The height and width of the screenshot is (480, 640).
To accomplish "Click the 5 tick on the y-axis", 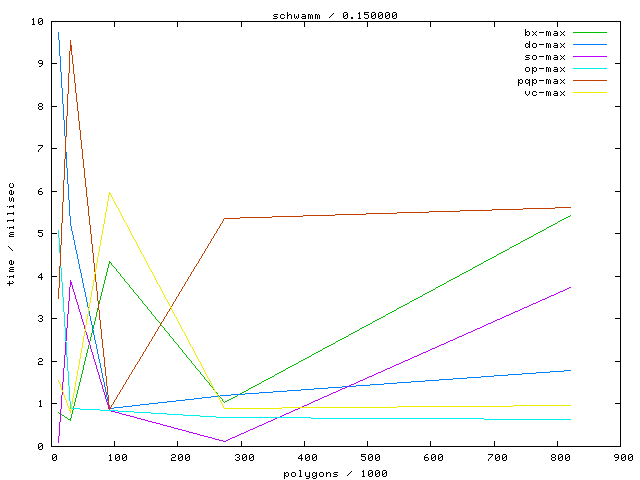I will (40, 234).
